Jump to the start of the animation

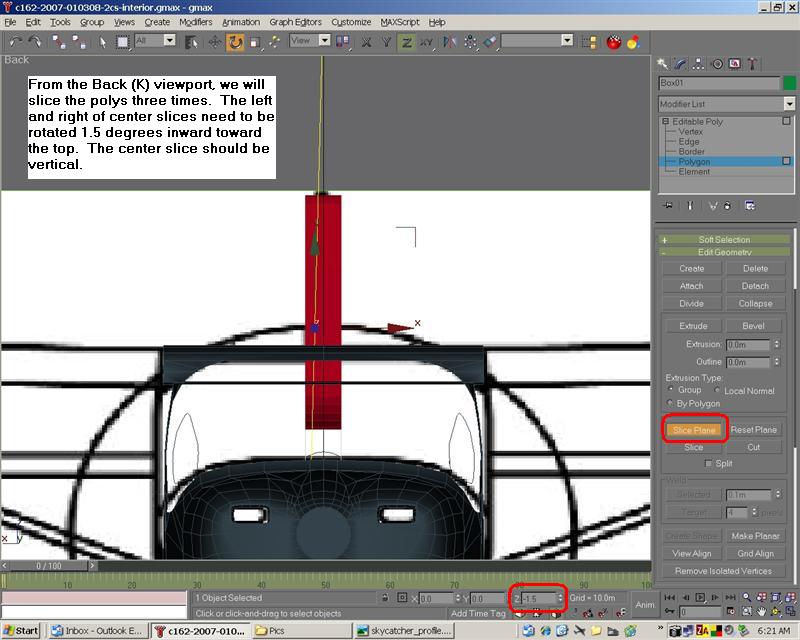point(670,597)
